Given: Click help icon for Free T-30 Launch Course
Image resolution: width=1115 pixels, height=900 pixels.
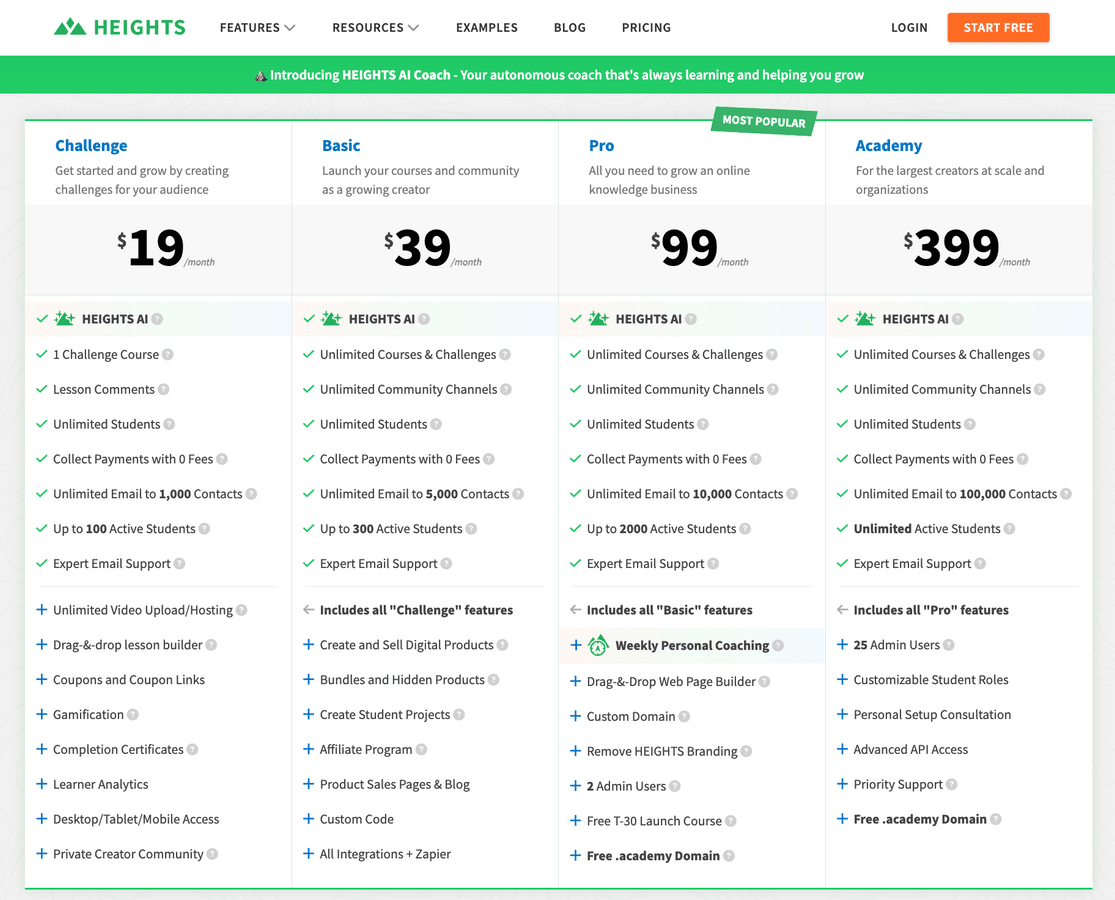Looking at the screenshot, I should [x=731, y=820].
